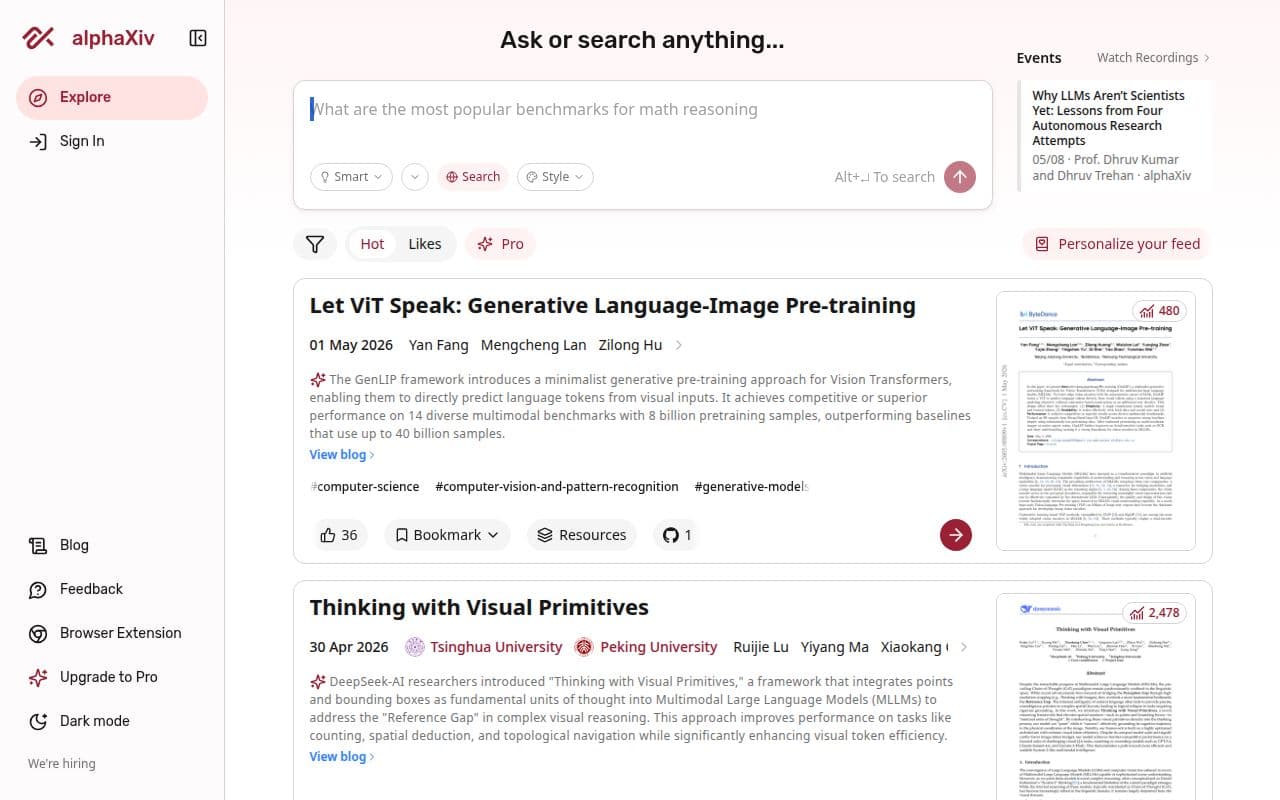
Task: Open the GitHub link with count 1
Action: (x=678, y=535)
